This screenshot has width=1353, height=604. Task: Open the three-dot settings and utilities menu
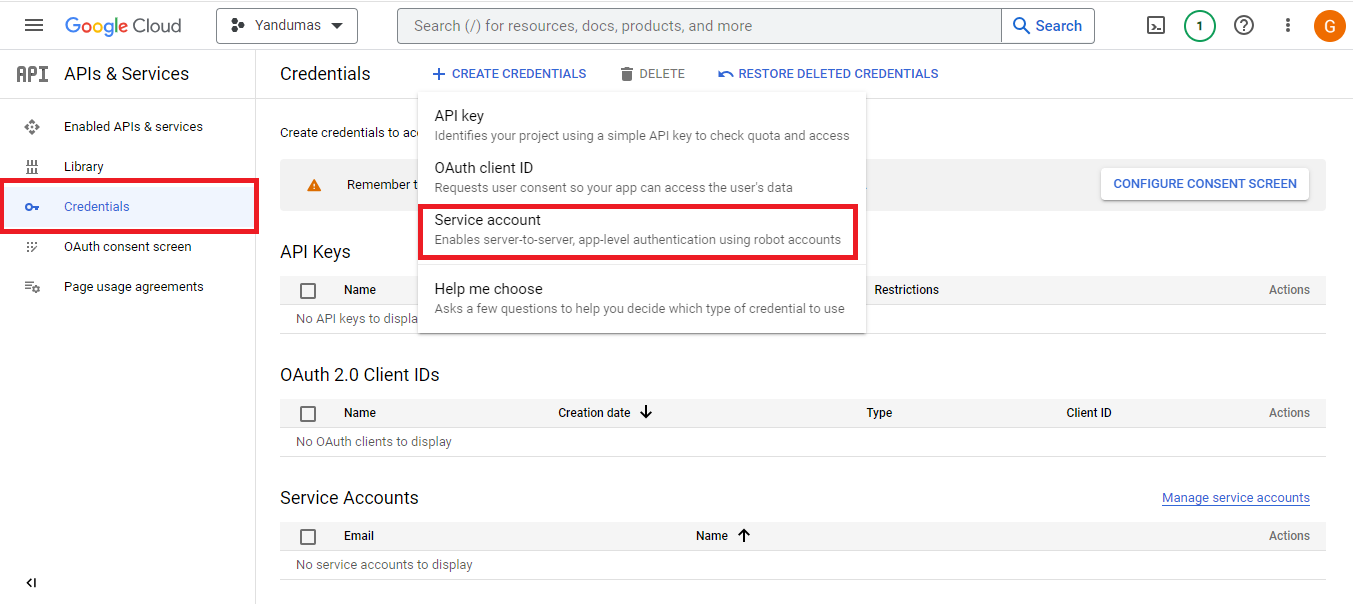tap(1288, 26)
